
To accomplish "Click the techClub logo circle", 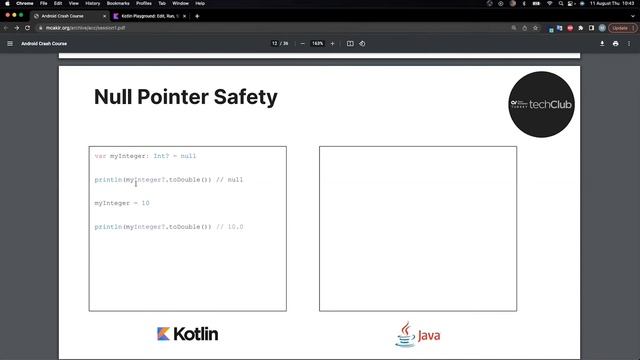I will (541, 104).
